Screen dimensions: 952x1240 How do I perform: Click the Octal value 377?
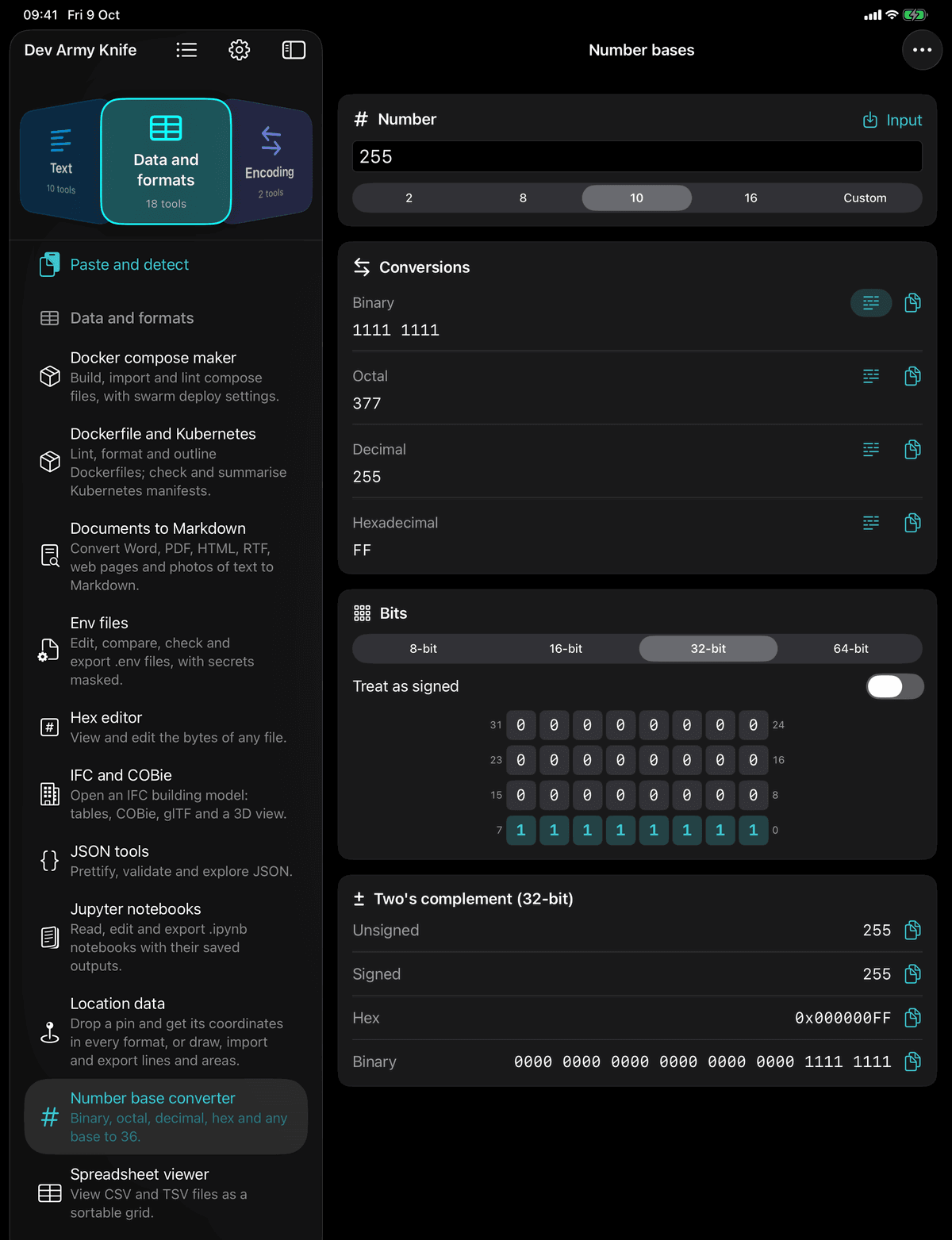367,403
